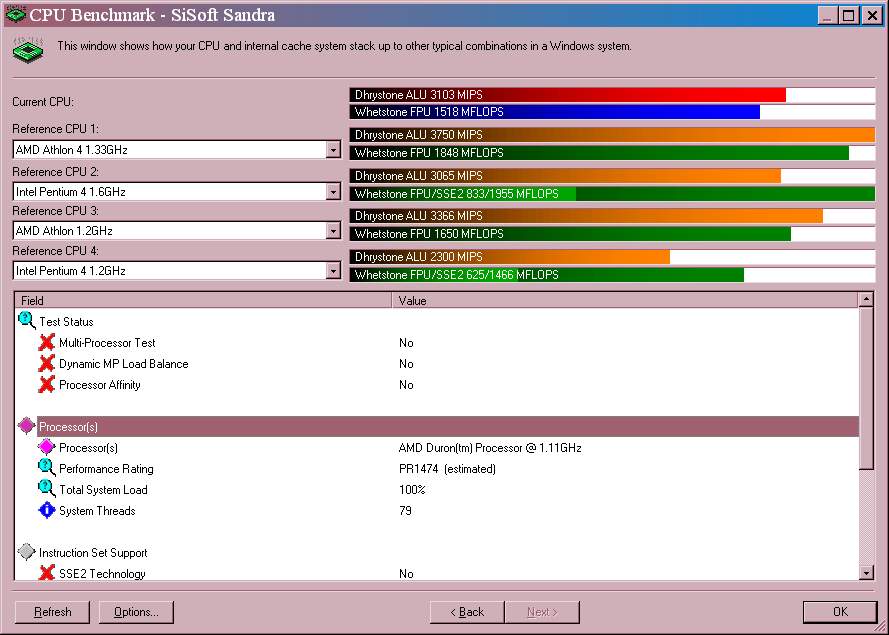Click the Performance Rating magnifier icon

47,468
